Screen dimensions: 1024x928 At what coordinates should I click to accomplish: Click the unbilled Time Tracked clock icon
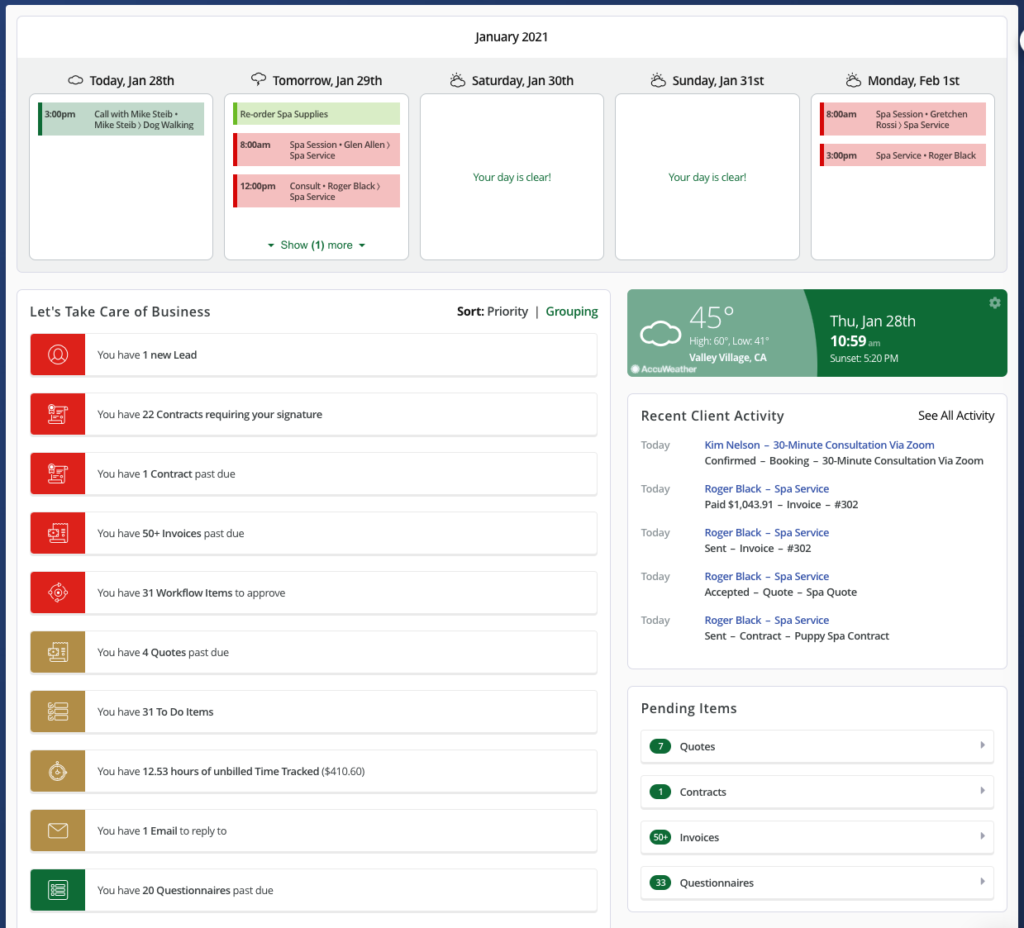coord(58,771)
